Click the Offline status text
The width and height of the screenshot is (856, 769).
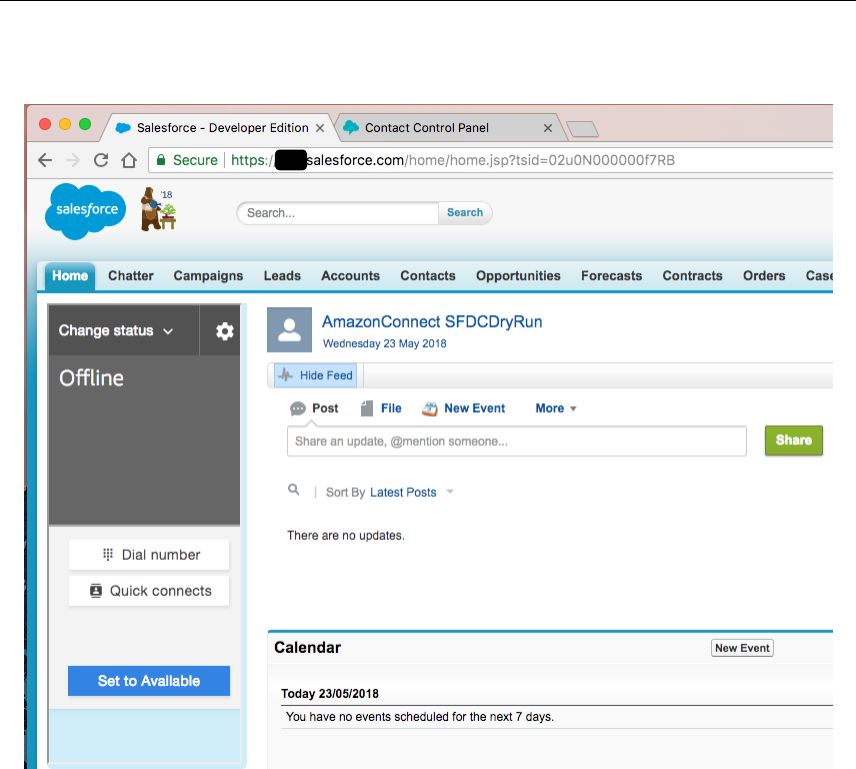coord(91,378)
